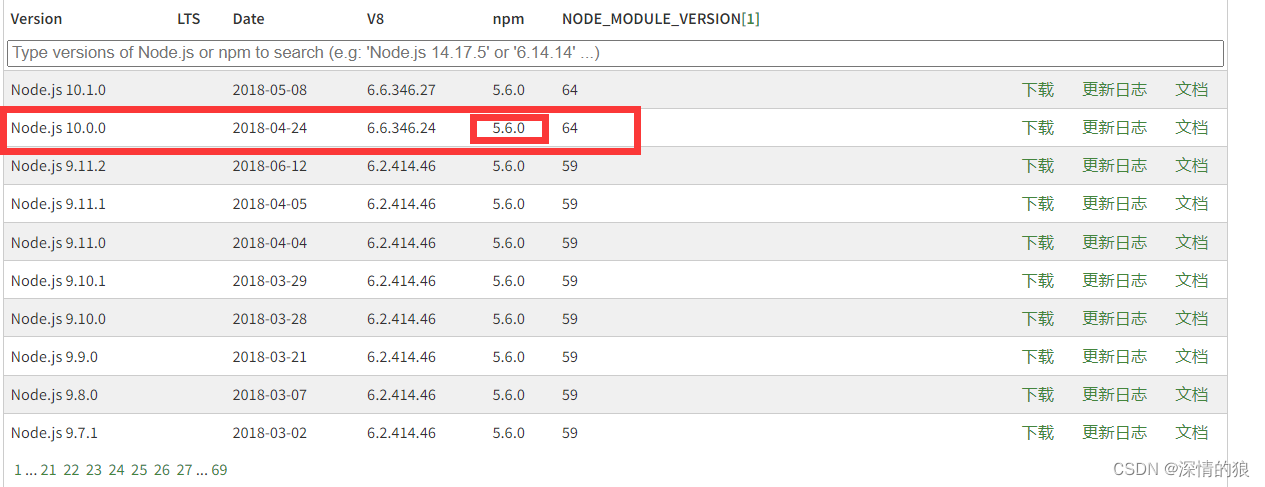
Task: Open 下载 link for Node.js 9.10.0
Action: (x=1038, y=319)
